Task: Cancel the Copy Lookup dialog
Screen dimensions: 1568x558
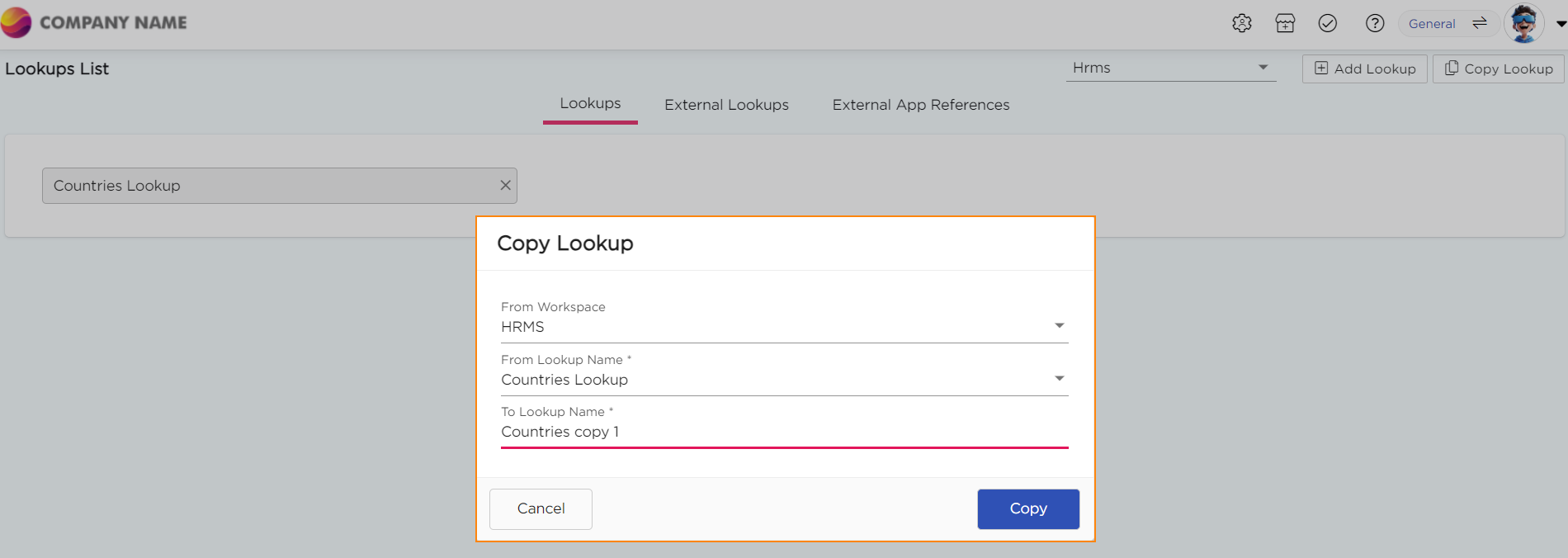Action: (x=541, y=508)
